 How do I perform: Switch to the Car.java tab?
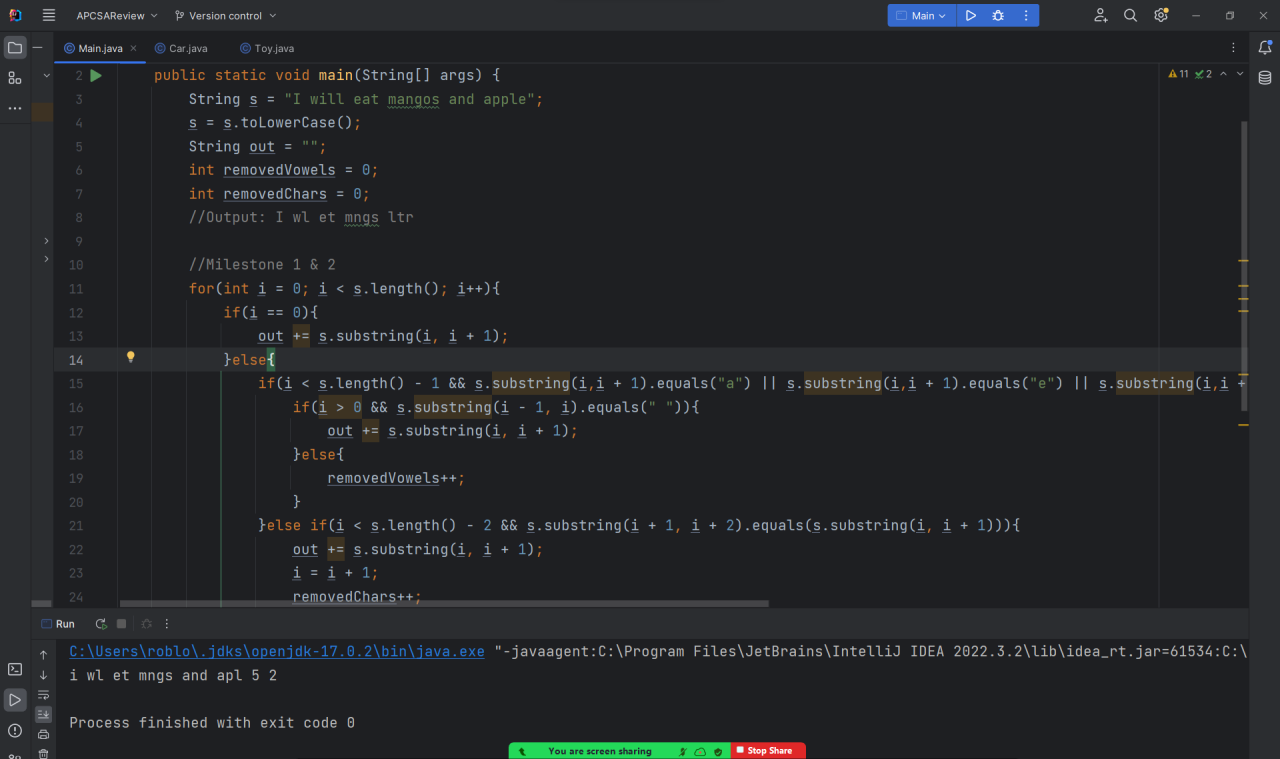(187, 48)
